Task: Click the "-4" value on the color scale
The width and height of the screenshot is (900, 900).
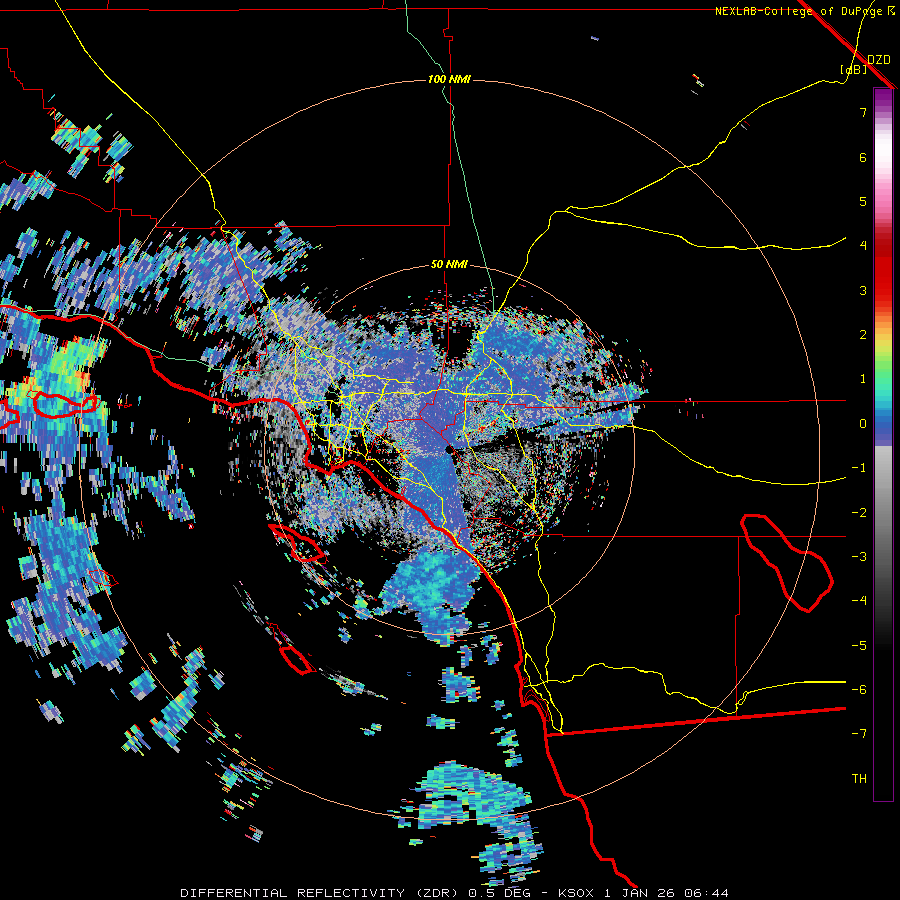Action: click(x=859, y=601)
